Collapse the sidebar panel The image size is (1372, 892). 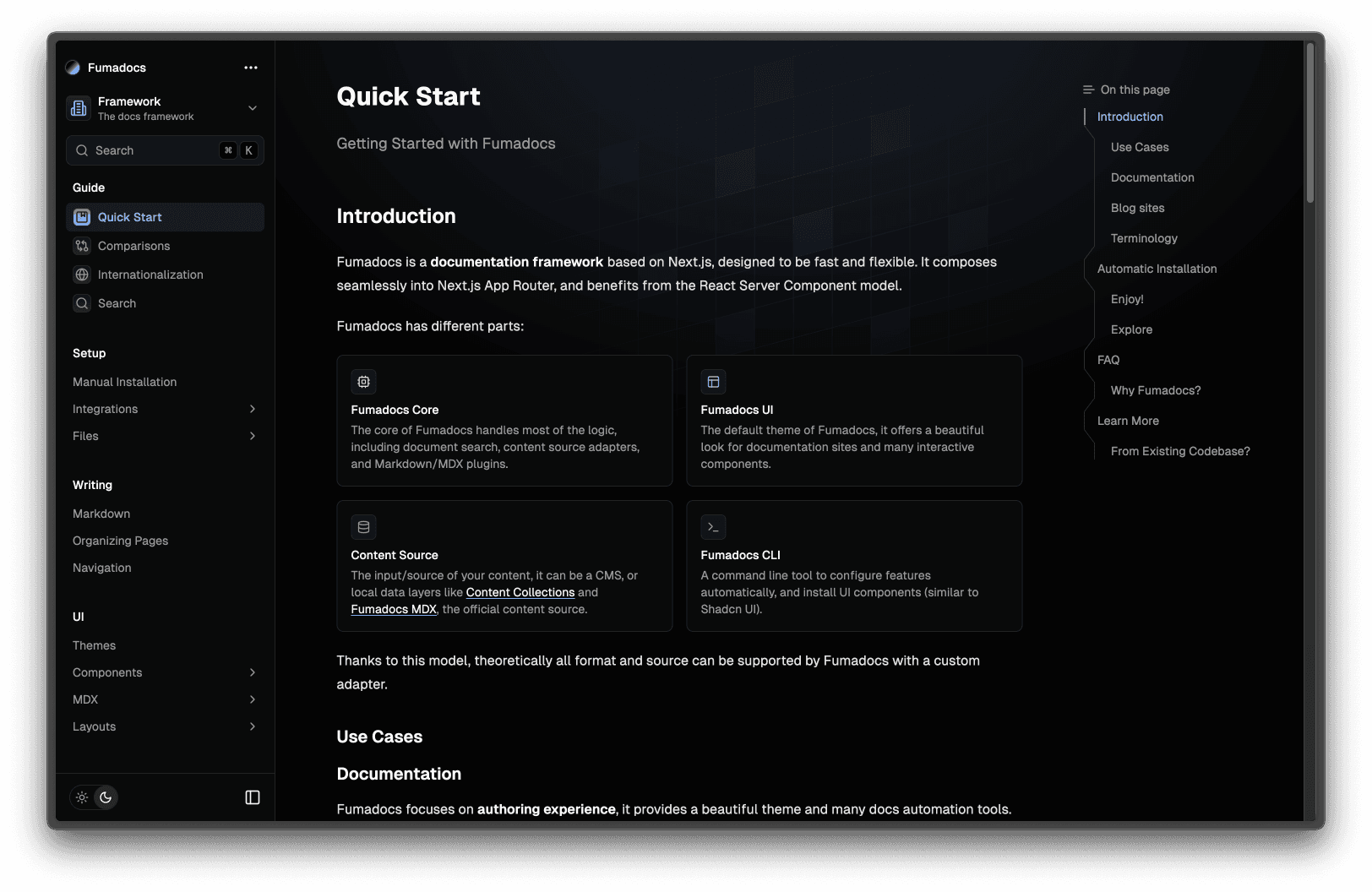(x=253, y=797)
